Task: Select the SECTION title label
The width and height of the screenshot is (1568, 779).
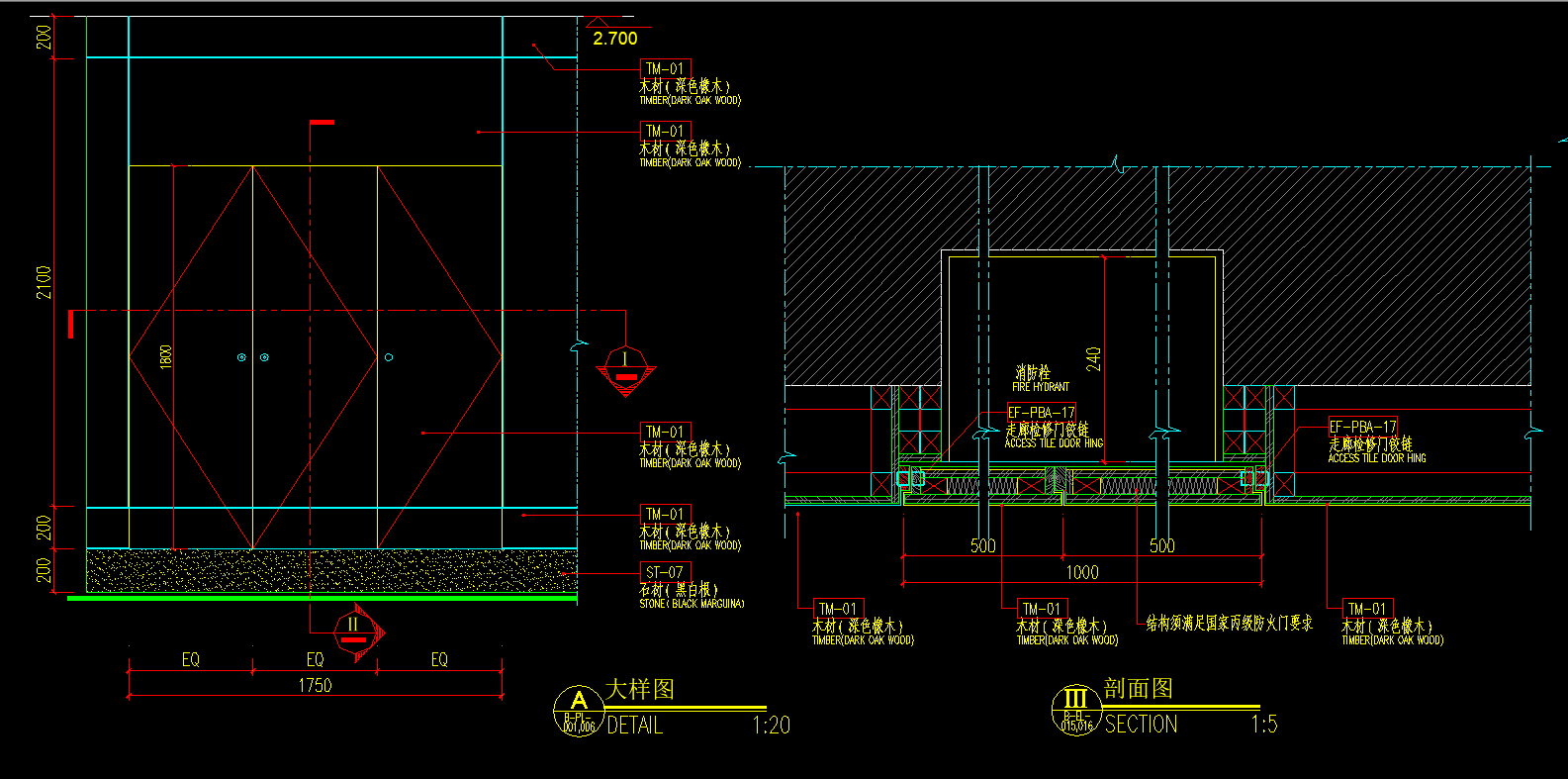Action: pyautogui.click(x=1141, y=725)
